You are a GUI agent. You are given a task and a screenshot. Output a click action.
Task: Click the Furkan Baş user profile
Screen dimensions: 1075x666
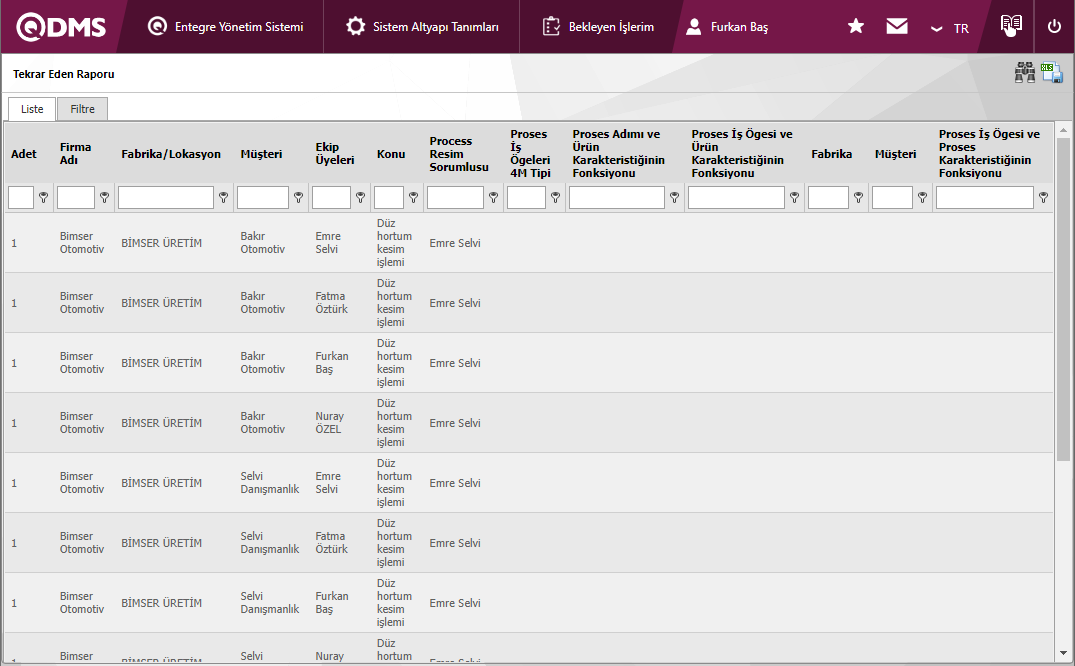click(728, 27)
